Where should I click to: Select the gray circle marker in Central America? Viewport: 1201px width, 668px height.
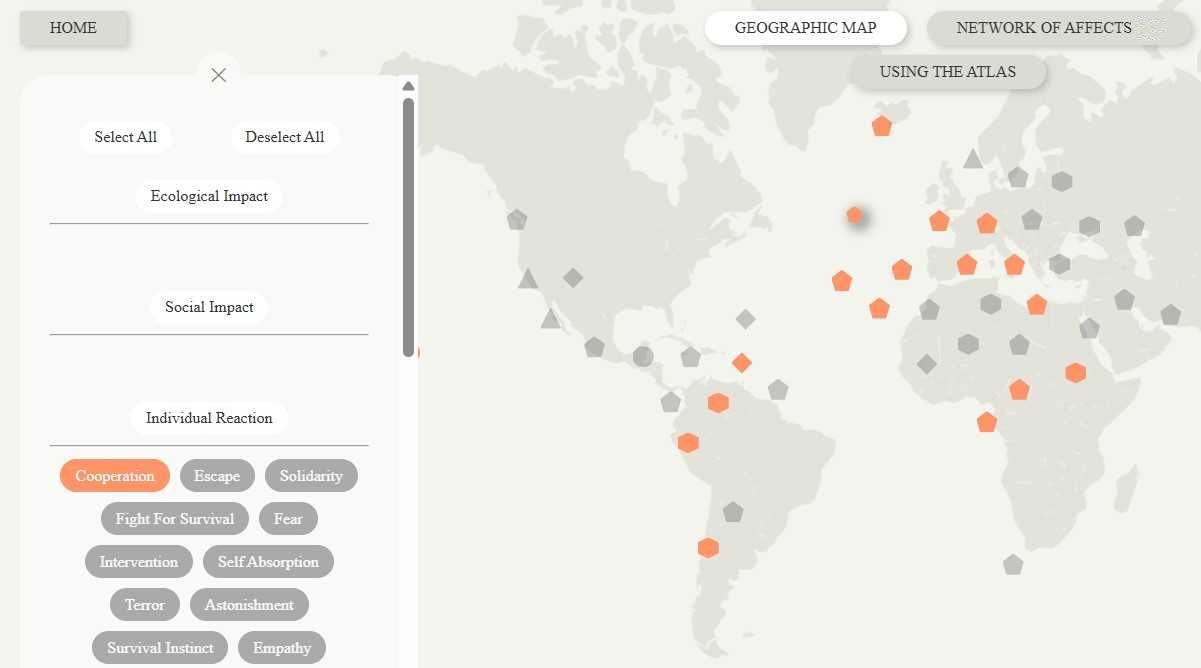click(643, 356)
